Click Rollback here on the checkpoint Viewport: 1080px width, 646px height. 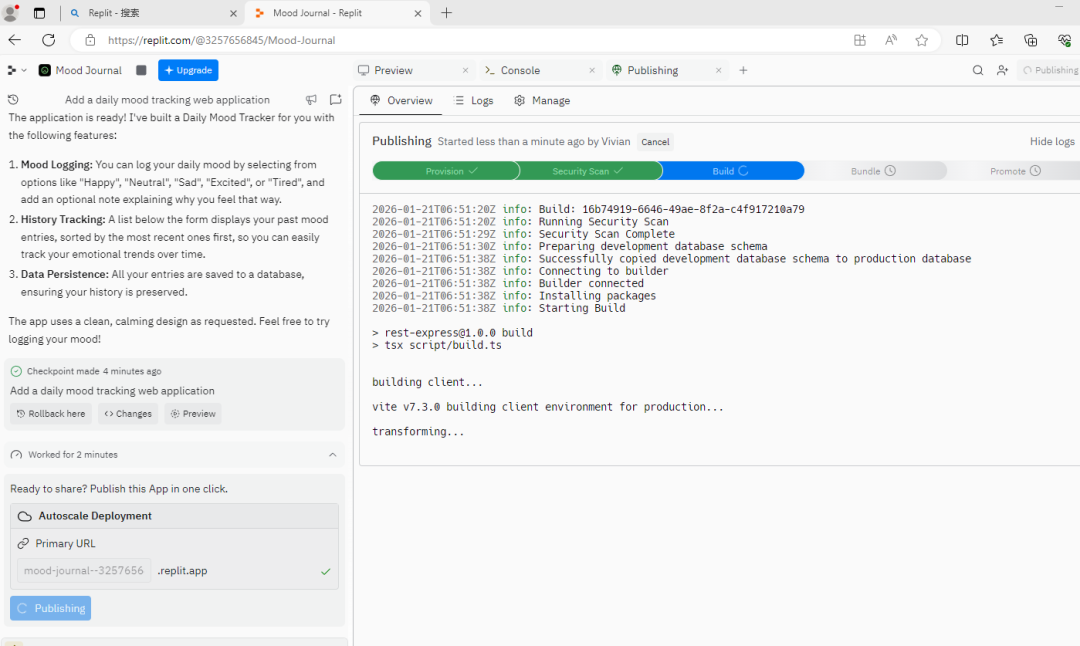coord(50,414)
